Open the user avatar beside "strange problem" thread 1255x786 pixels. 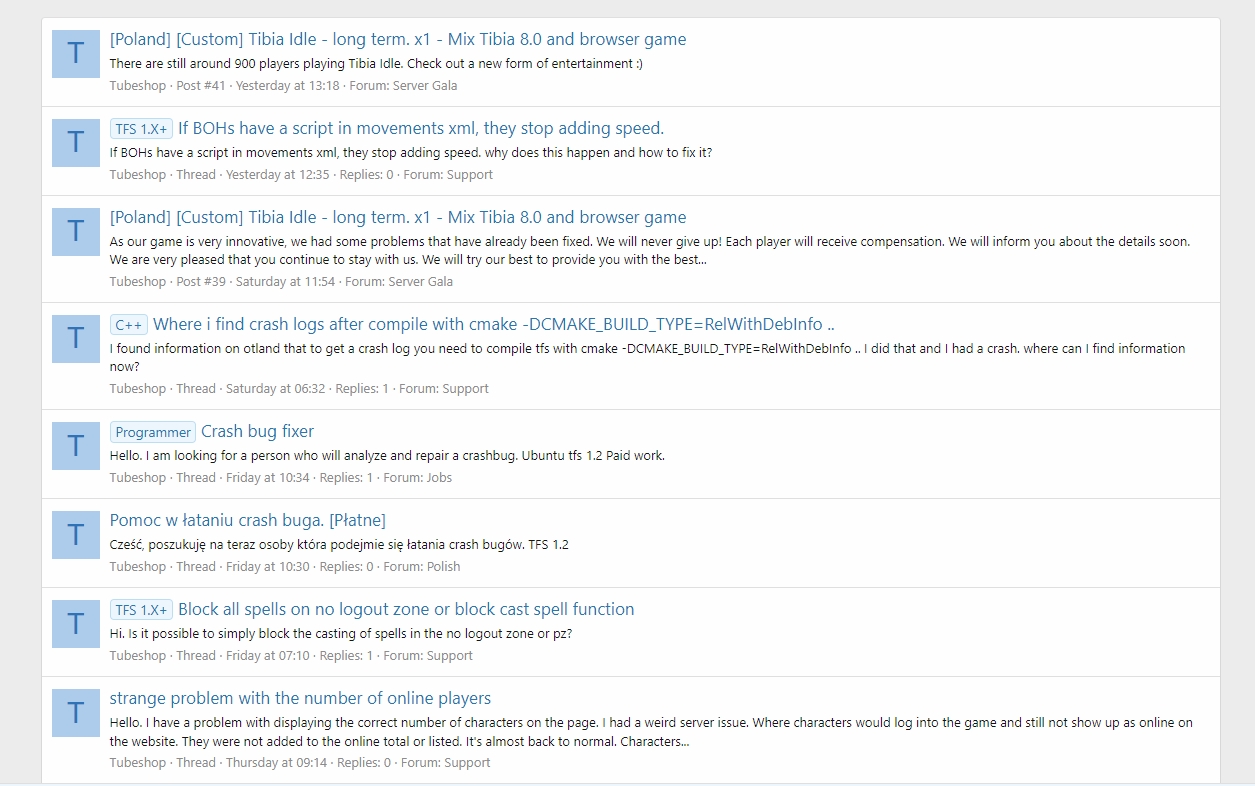coord(76,713)
